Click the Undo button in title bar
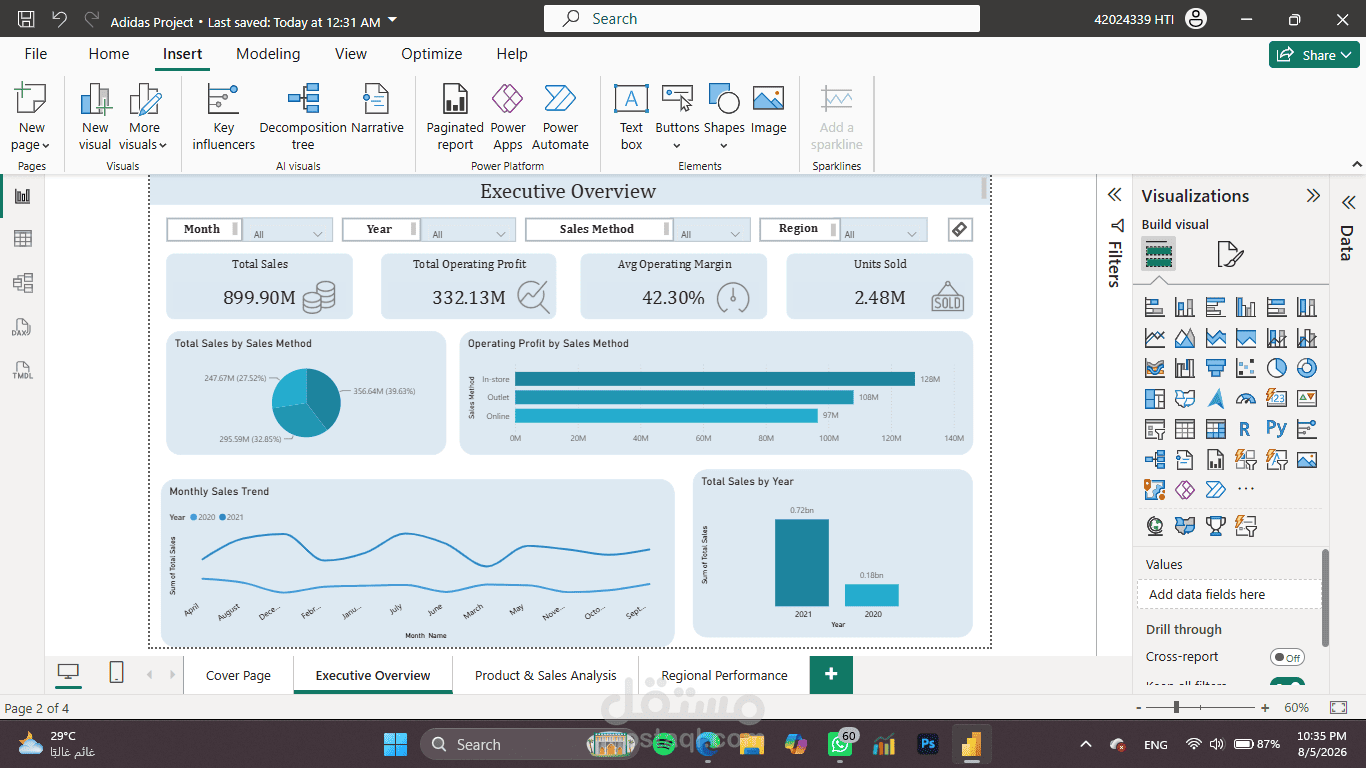 point(60,20)
